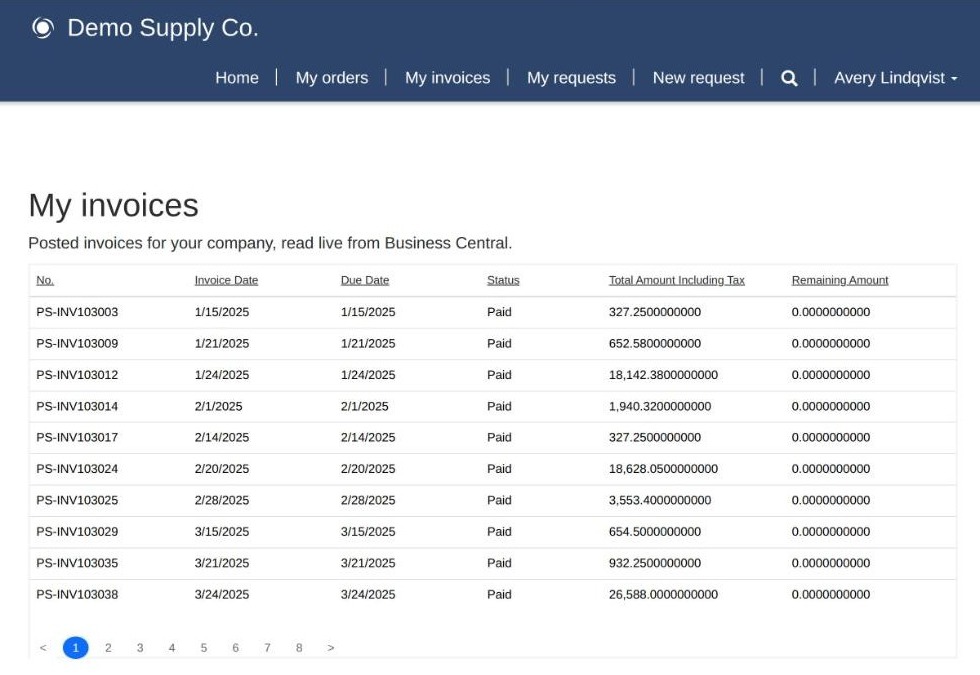Select the My invoices navigation item
This screenshot has width=980, height=675.
pos(448,78)
